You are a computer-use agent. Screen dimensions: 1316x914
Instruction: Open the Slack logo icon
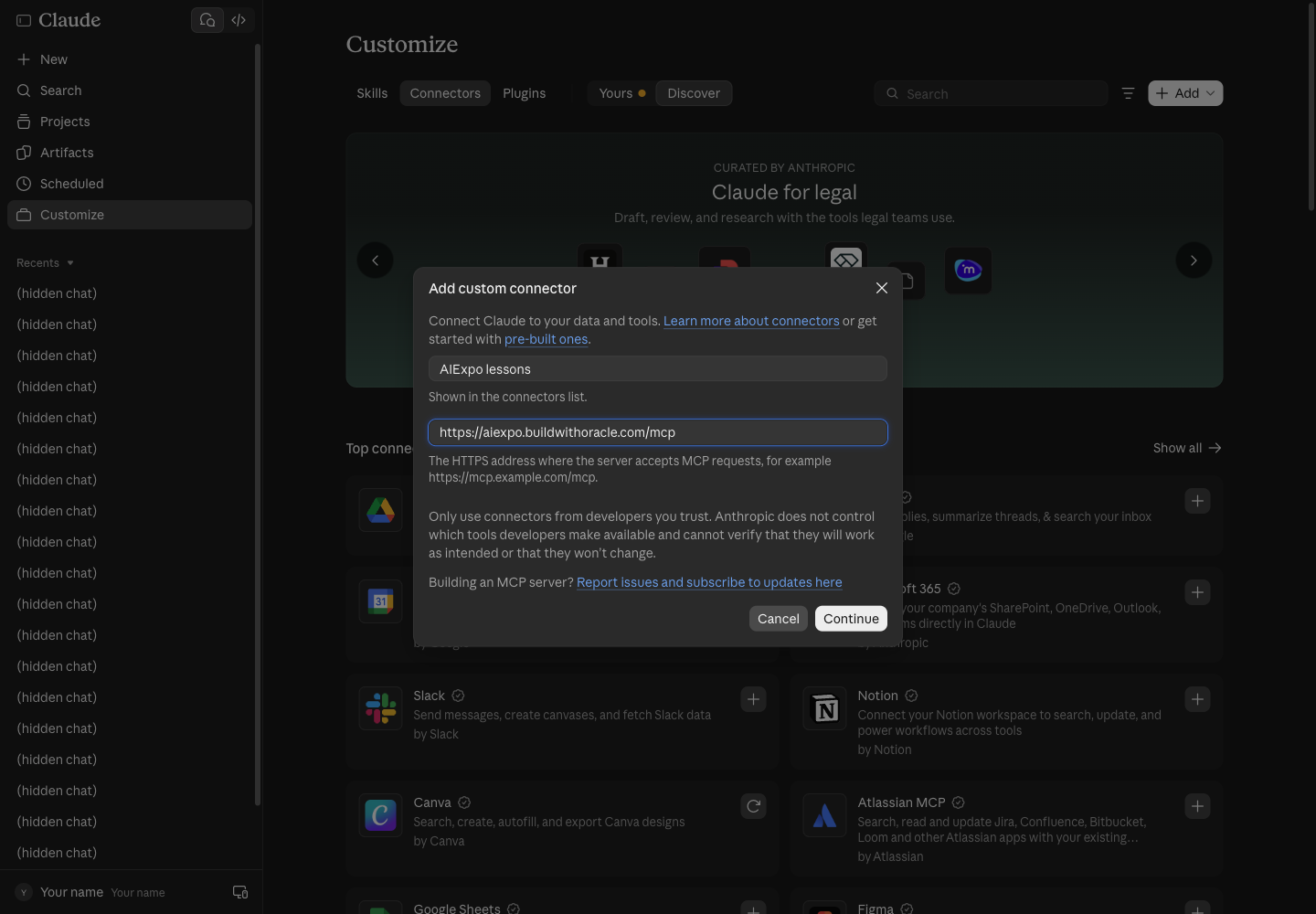381,708
